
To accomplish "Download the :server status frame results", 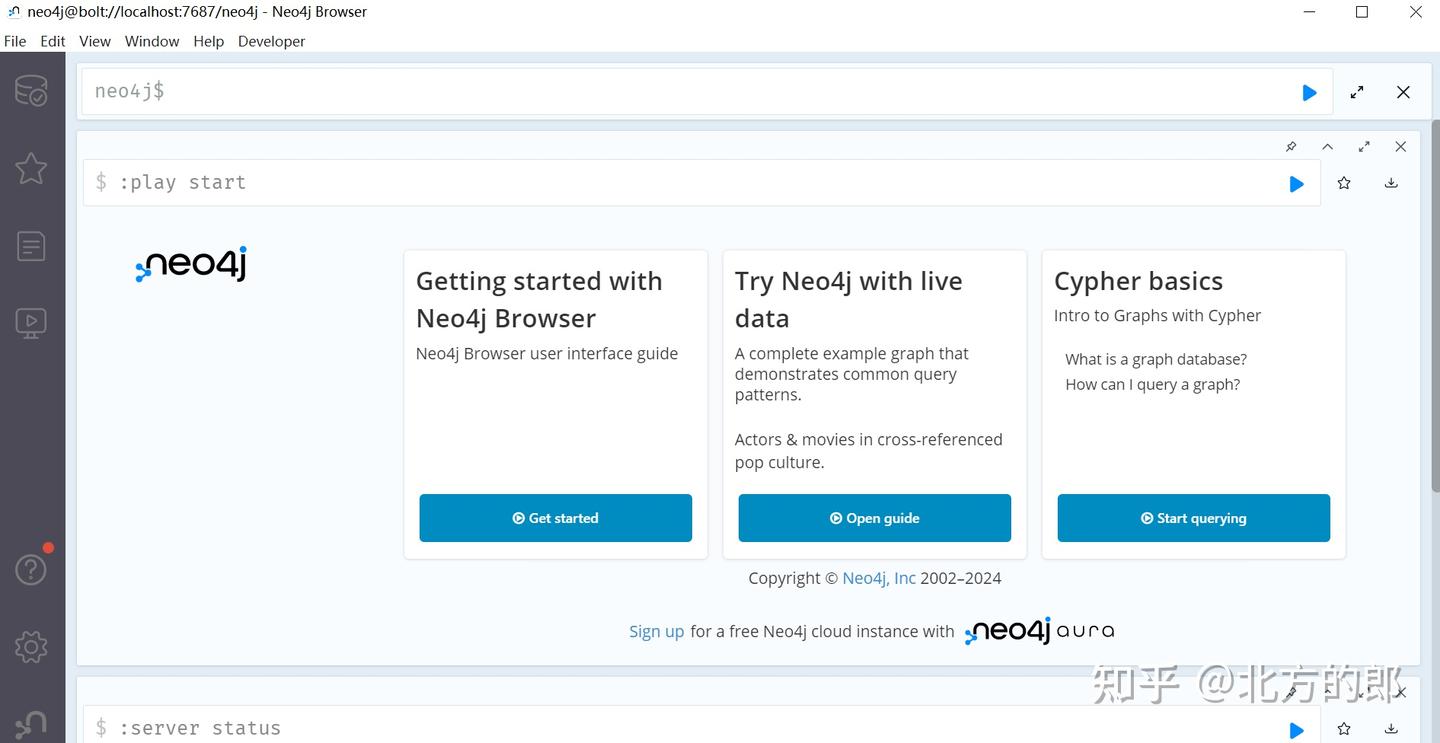I will (1391, 729).
